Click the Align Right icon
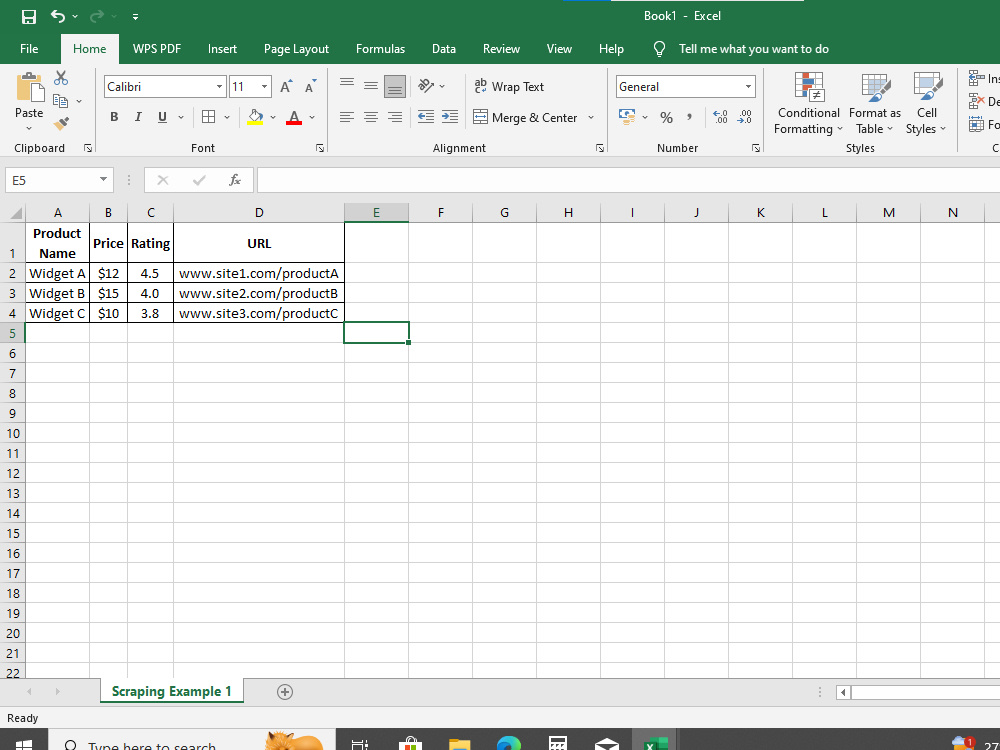The width and height of the screenshot is (1000, 750). (395, 117)
